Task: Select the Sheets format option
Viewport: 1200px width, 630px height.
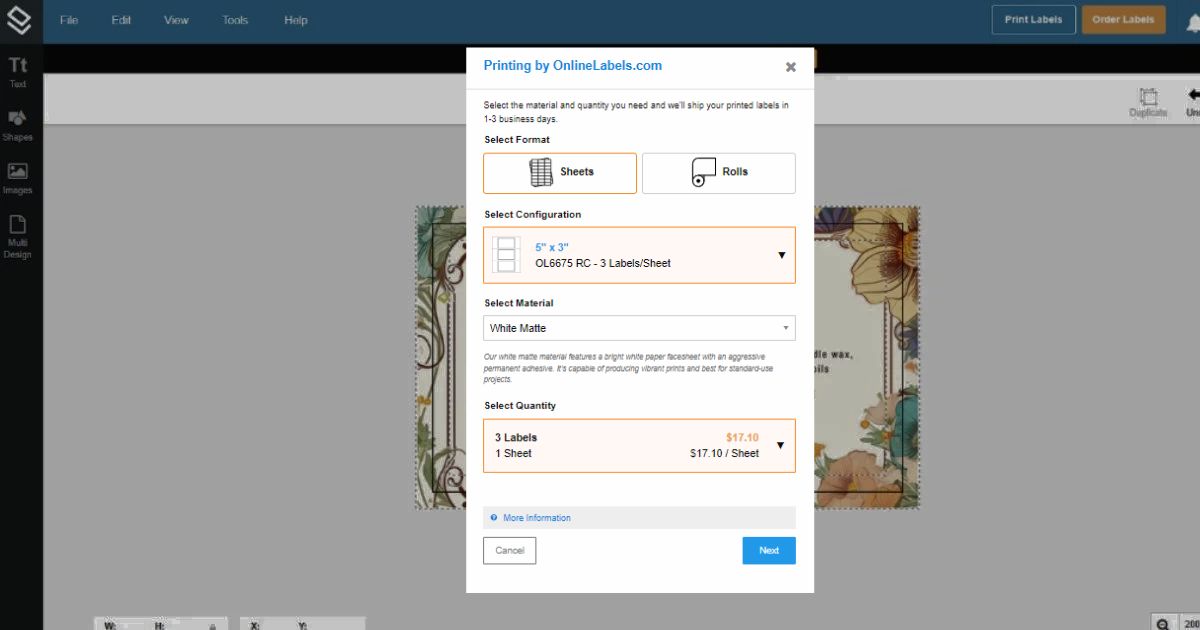Action: (x=560, y=173)
